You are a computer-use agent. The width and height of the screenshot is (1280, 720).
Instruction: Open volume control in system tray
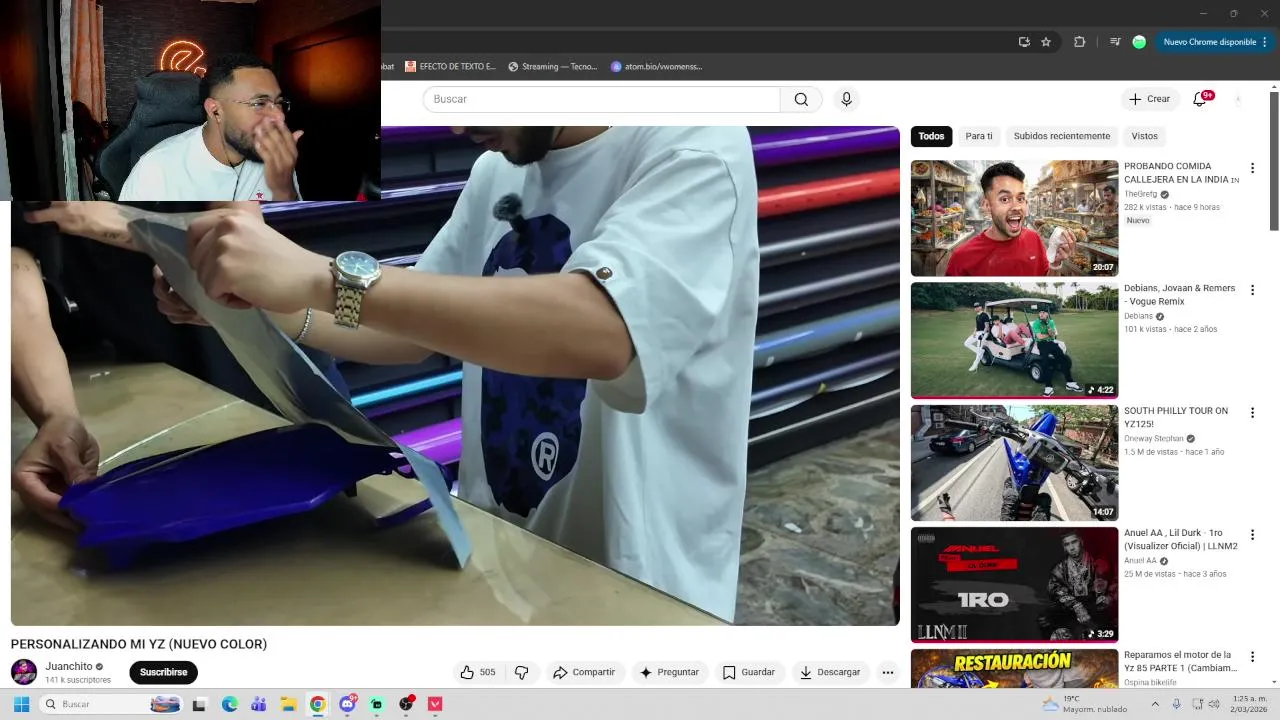point(1214,704)
